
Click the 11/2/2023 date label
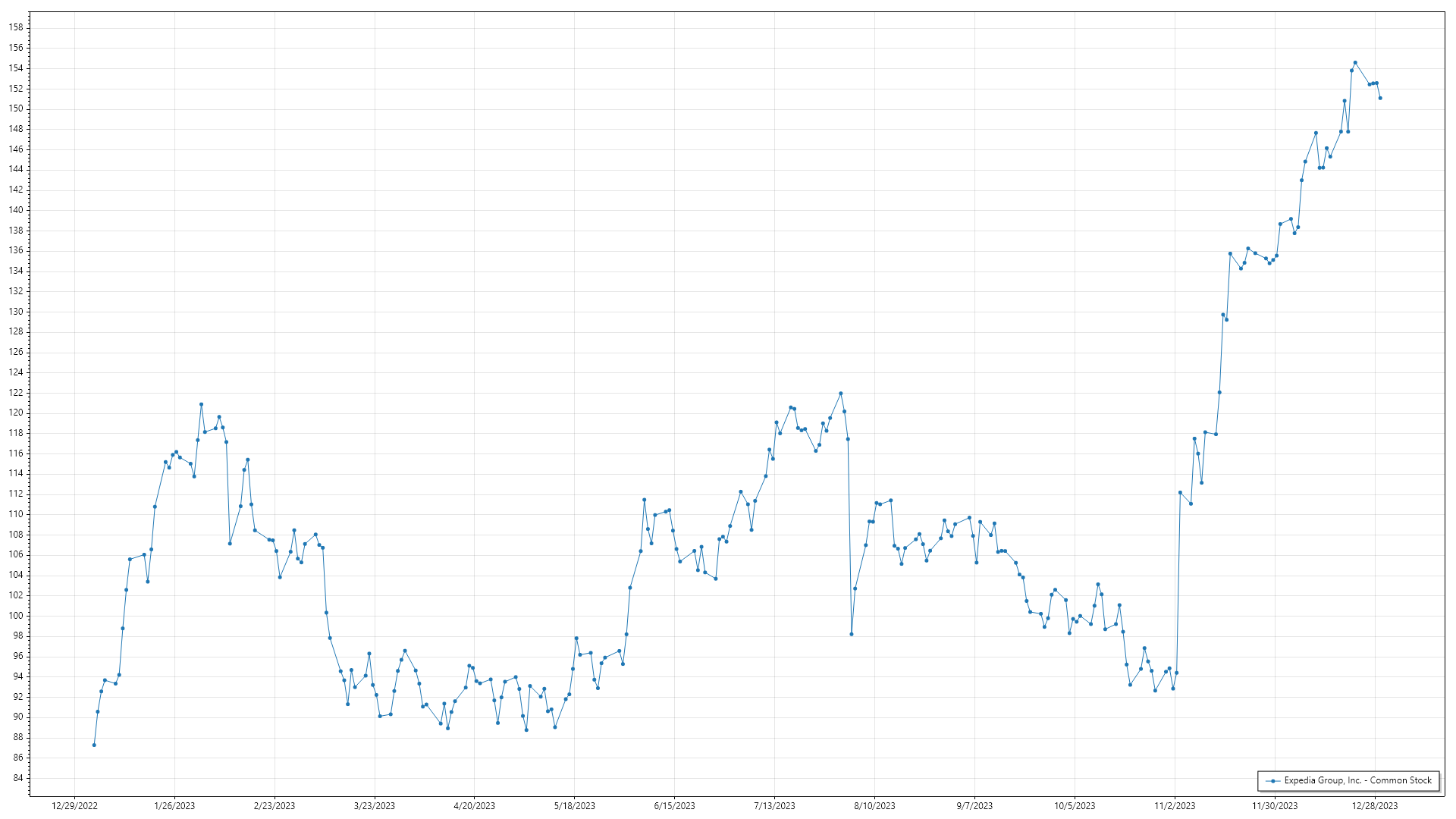click(x=1175, y=806)
